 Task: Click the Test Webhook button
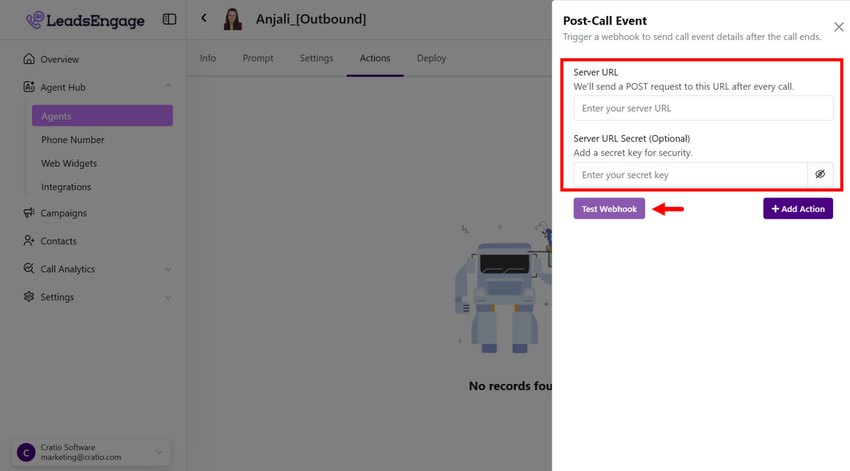tap(609, 208)
